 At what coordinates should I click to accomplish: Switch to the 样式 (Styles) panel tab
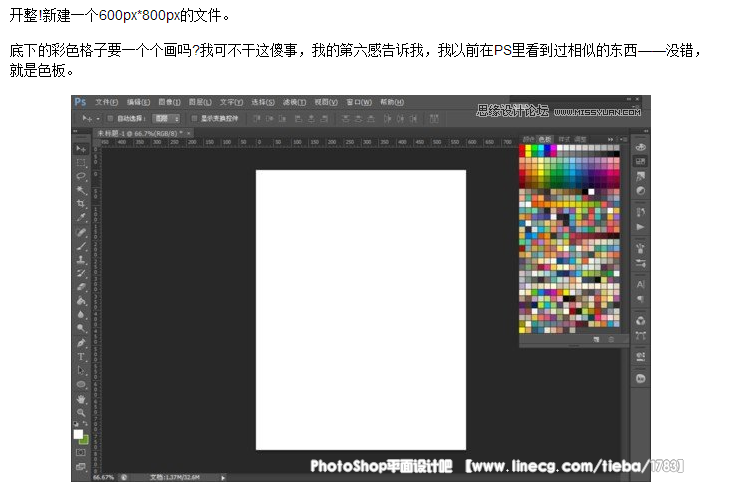564,139
